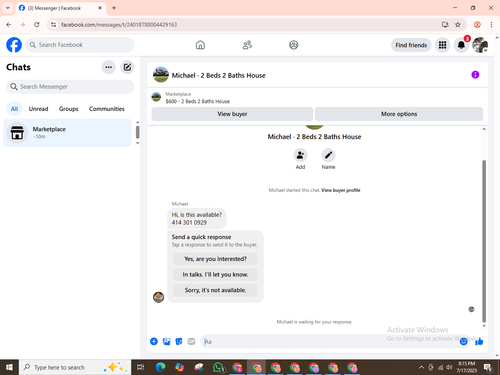Open the Marketplace chat row
Screen dimensions: 500x375
click(68, 133)
